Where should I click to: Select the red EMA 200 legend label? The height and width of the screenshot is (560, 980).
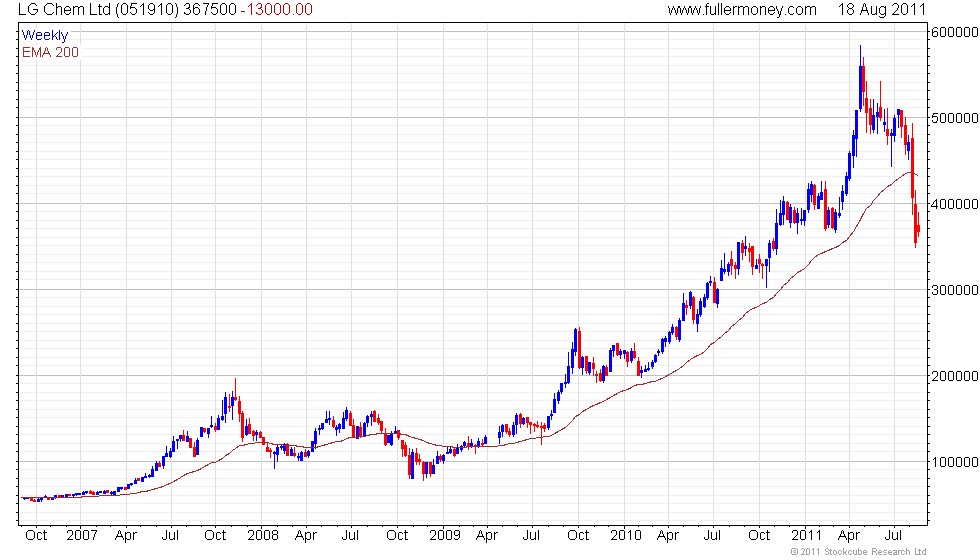pos(50,52)
